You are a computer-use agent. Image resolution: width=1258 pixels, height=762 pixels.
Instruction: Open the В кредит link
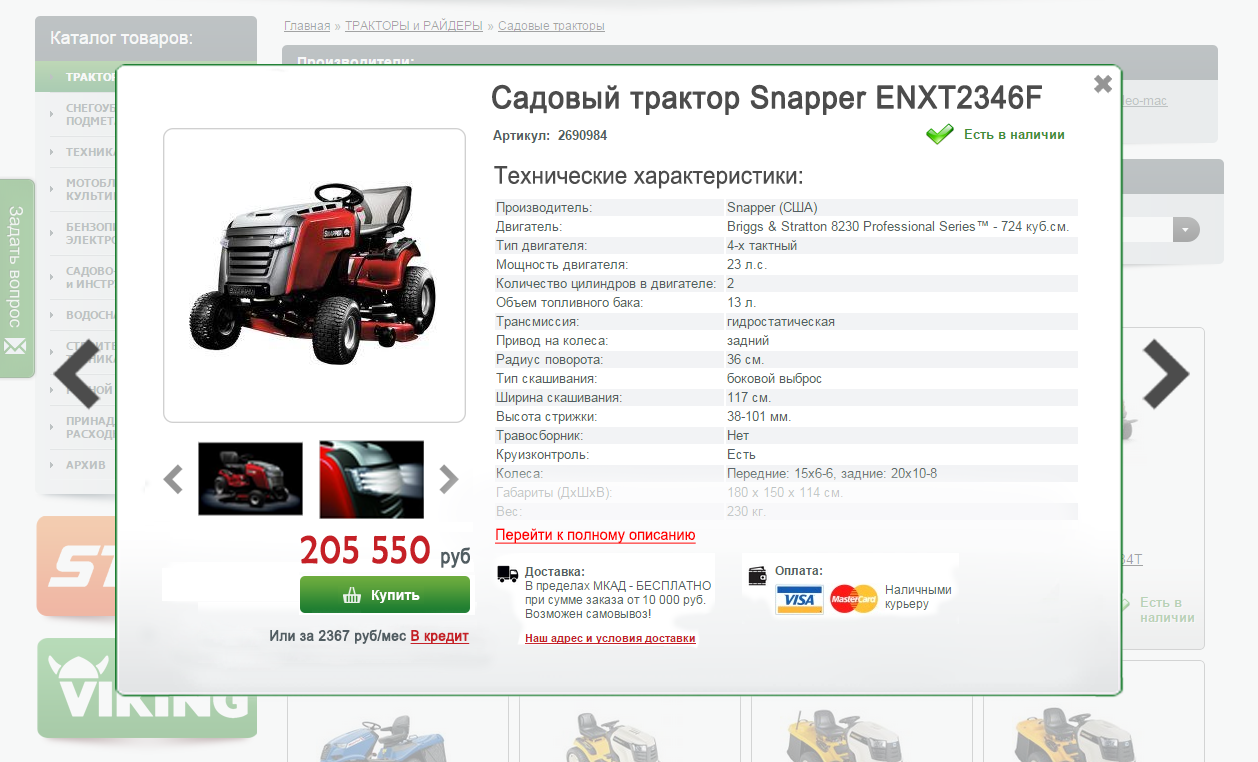tap(439, 636)
